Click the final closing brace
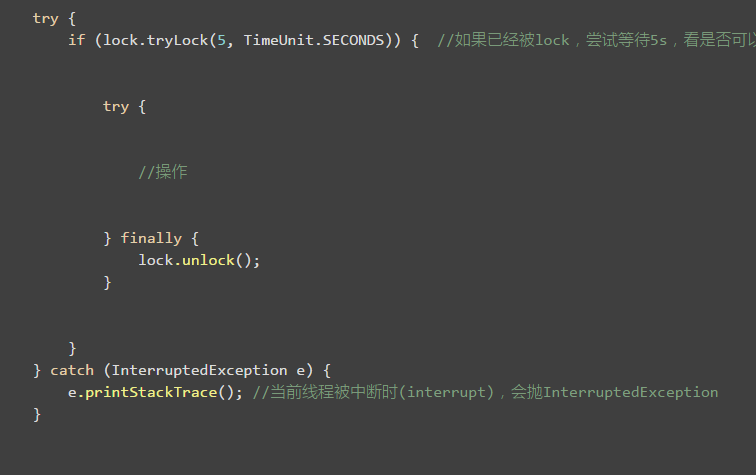The image size is (756, 475). [x=37, y=414]
